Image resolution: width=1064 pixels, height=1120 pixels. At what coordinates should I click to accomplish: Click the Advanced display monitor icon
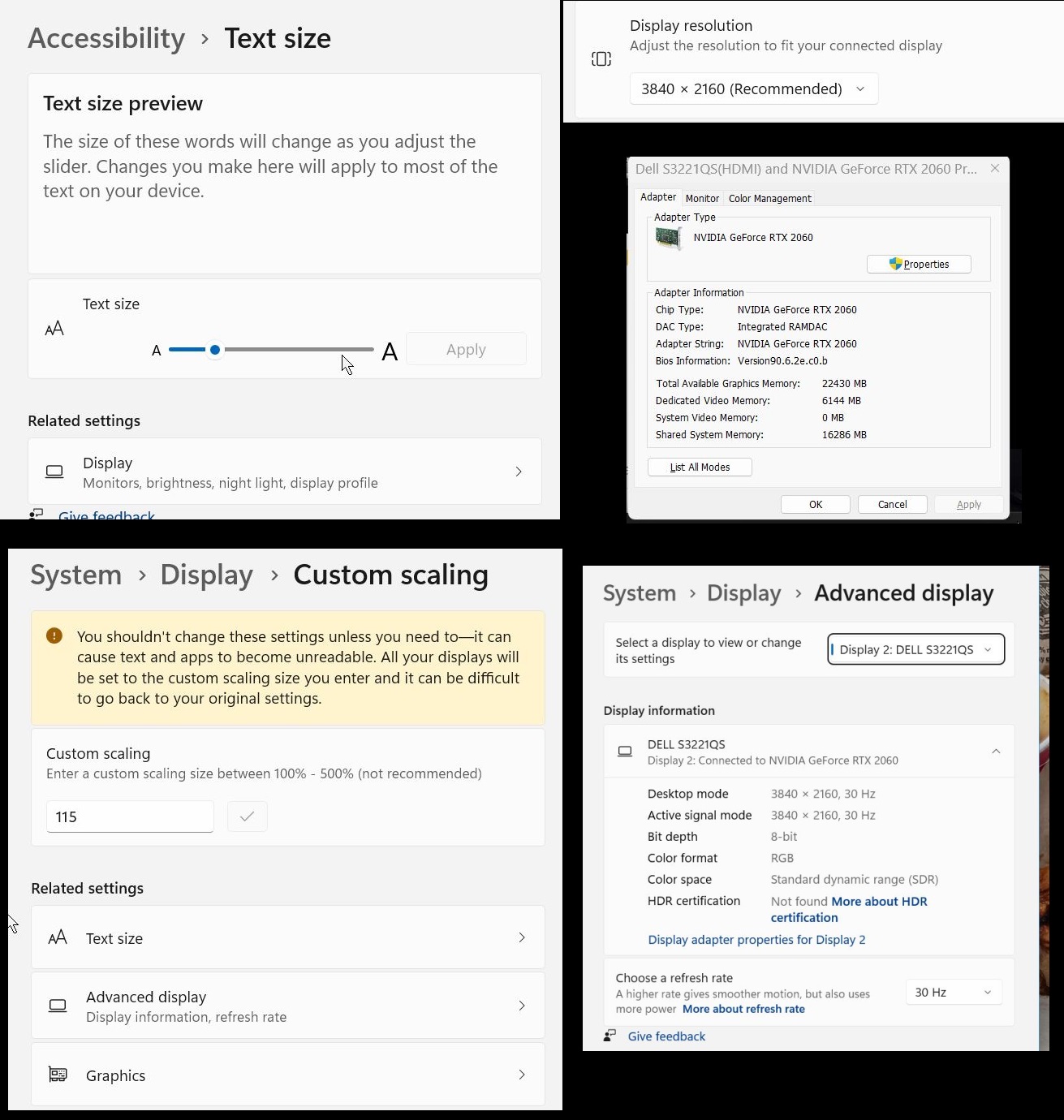pos(57,1006)
